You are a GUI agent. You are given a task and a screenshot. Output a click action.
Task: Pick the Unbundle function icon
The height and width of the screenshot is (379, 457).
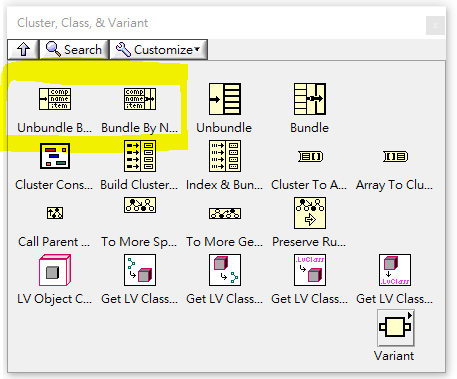click(x=225, y=99)
